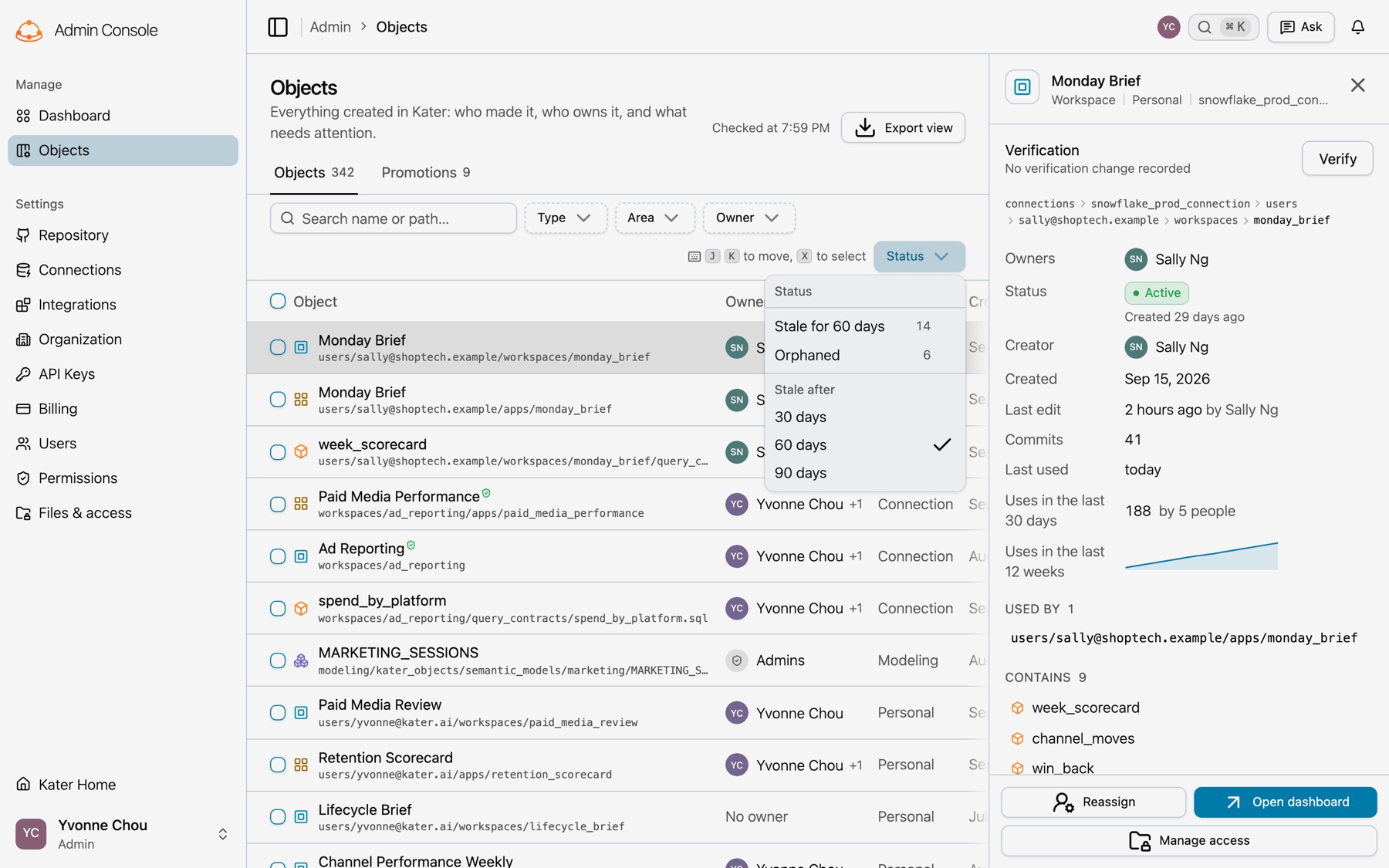Click the Verify button
Screen dimensions: 1389x868
[x=1337, y=159]
